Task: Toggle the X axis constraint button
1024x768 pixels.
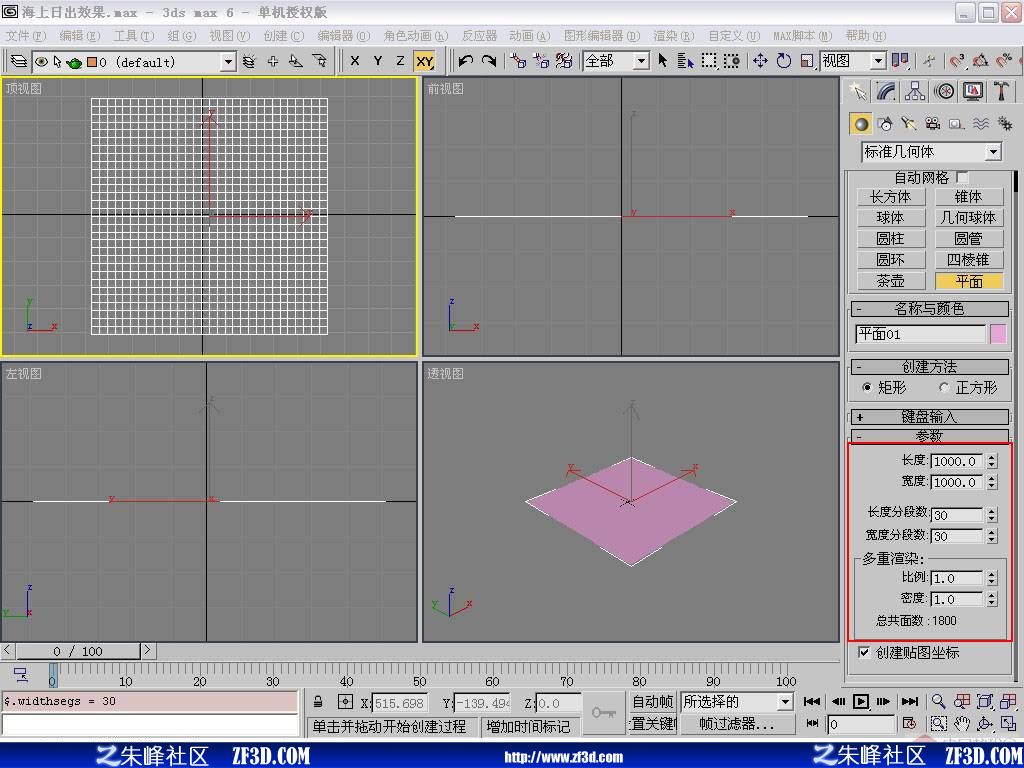Action: (355, 61)
